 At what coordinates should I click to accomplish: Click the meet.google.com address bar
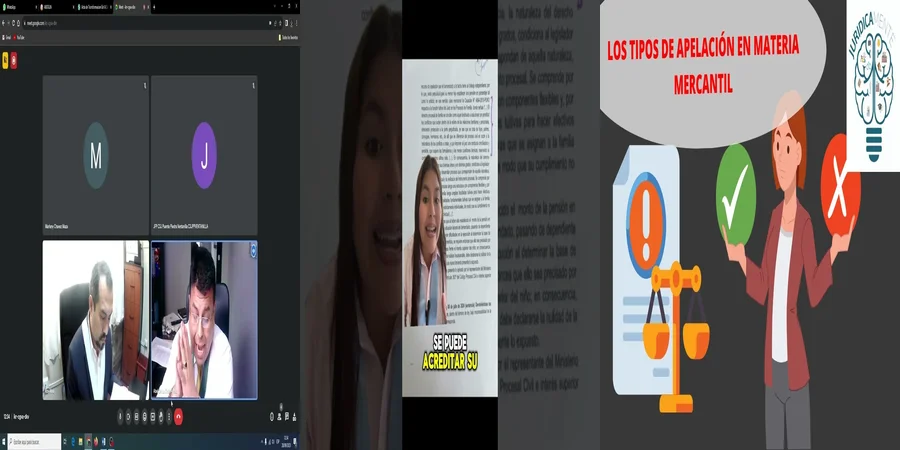(x=146, y=23)
